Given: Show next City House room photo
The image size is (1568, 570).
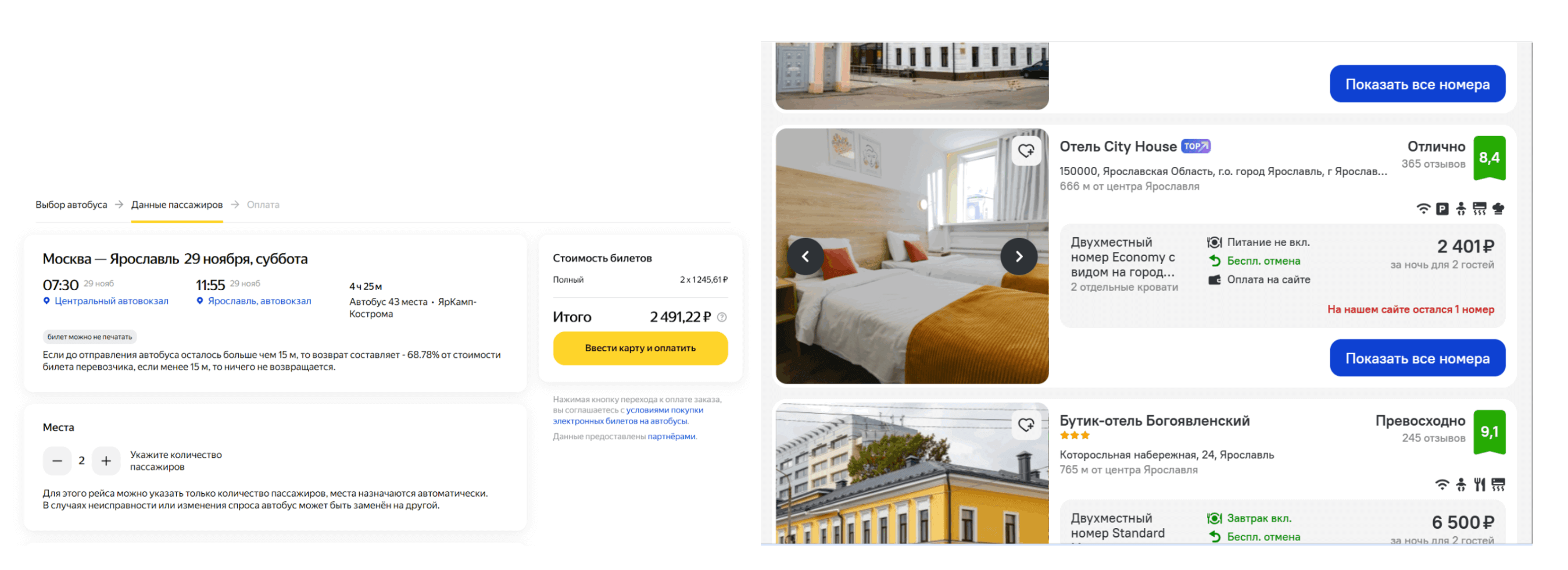Looking at the screenshot, I should [x=1018, y=256].
